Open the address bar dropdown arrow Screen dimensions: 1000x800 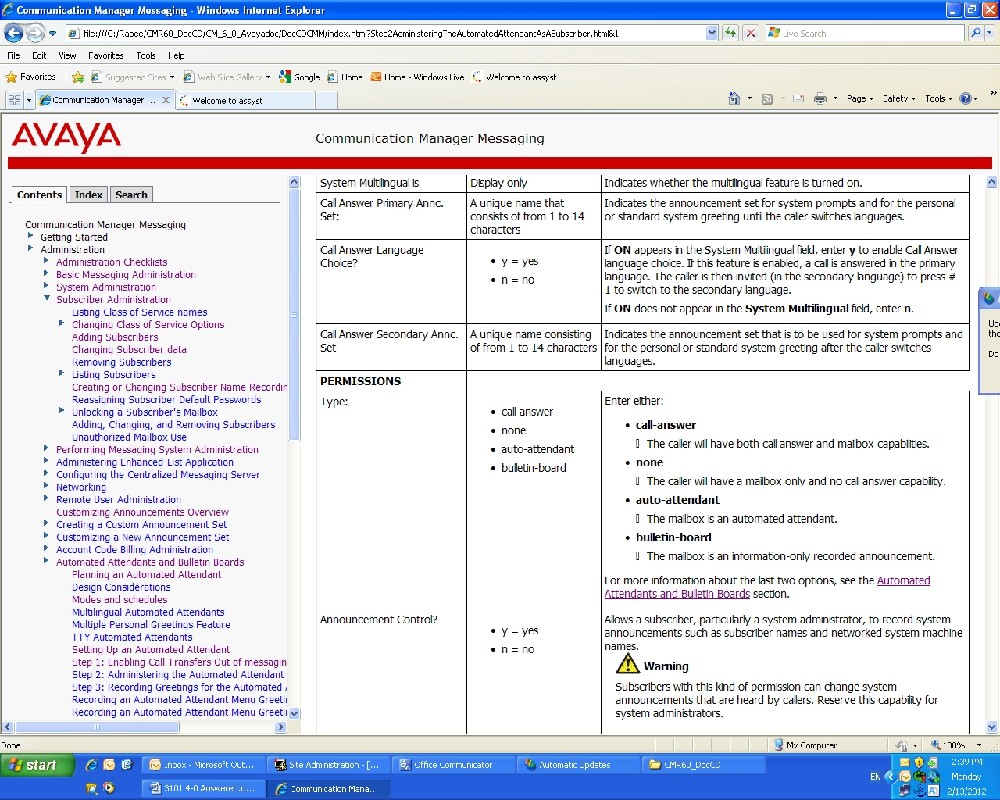(x=712, y=33)
